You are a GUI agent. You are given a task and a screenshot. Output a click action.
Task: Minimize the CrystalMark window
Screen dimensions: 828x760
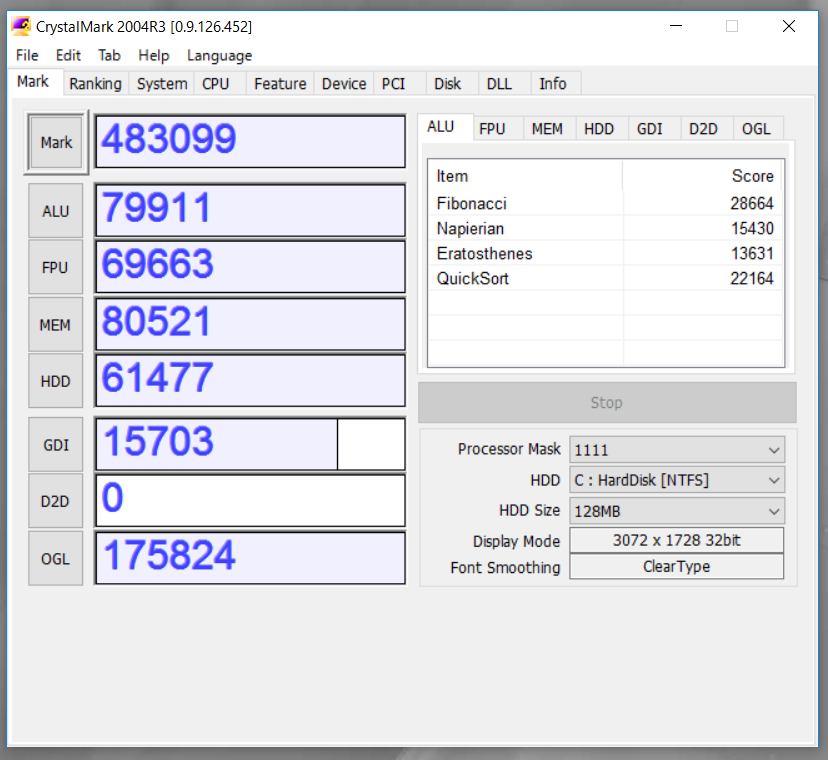pos(676,26)
